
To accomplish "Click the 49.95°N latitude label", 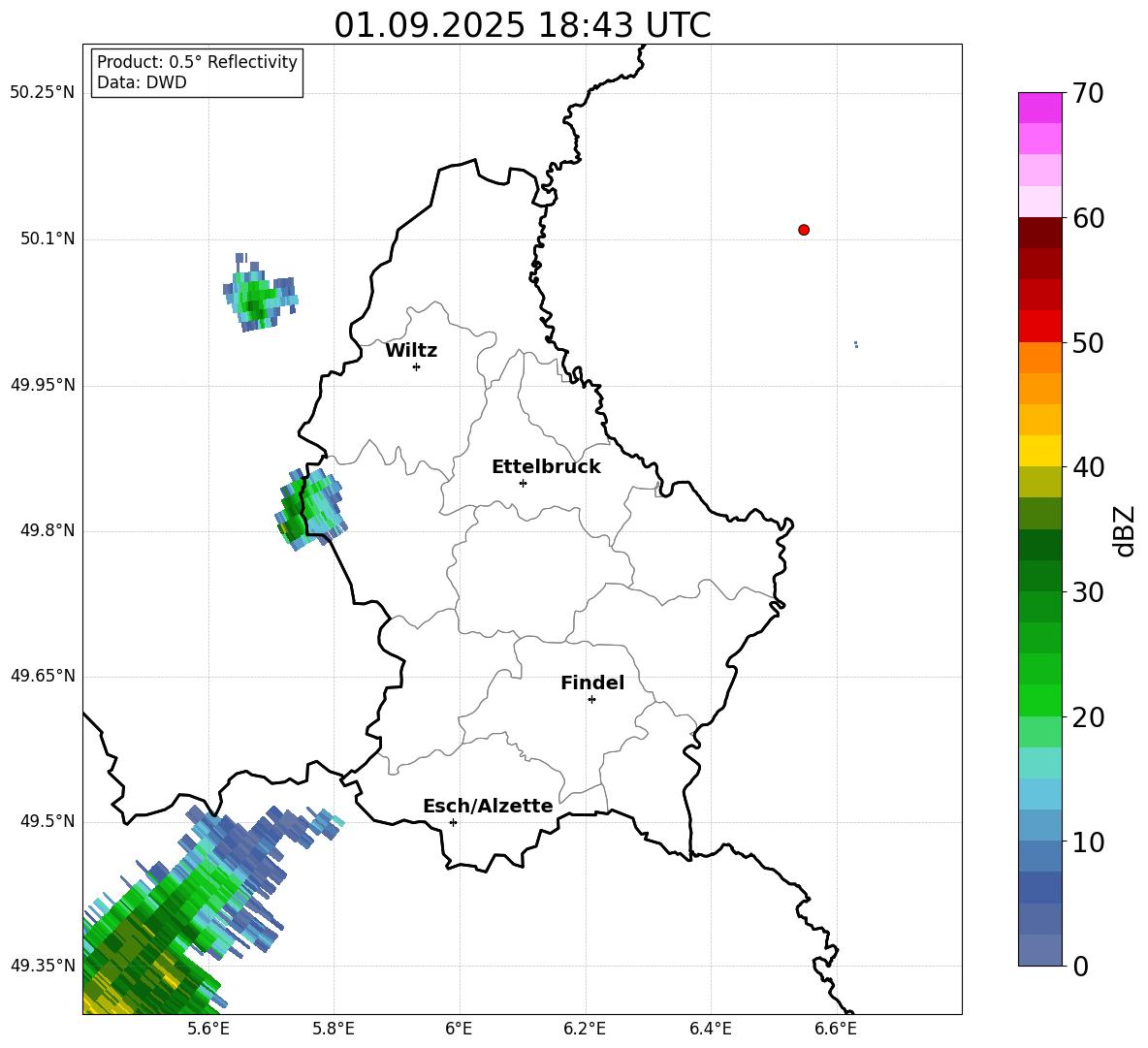I will [43, 385].
